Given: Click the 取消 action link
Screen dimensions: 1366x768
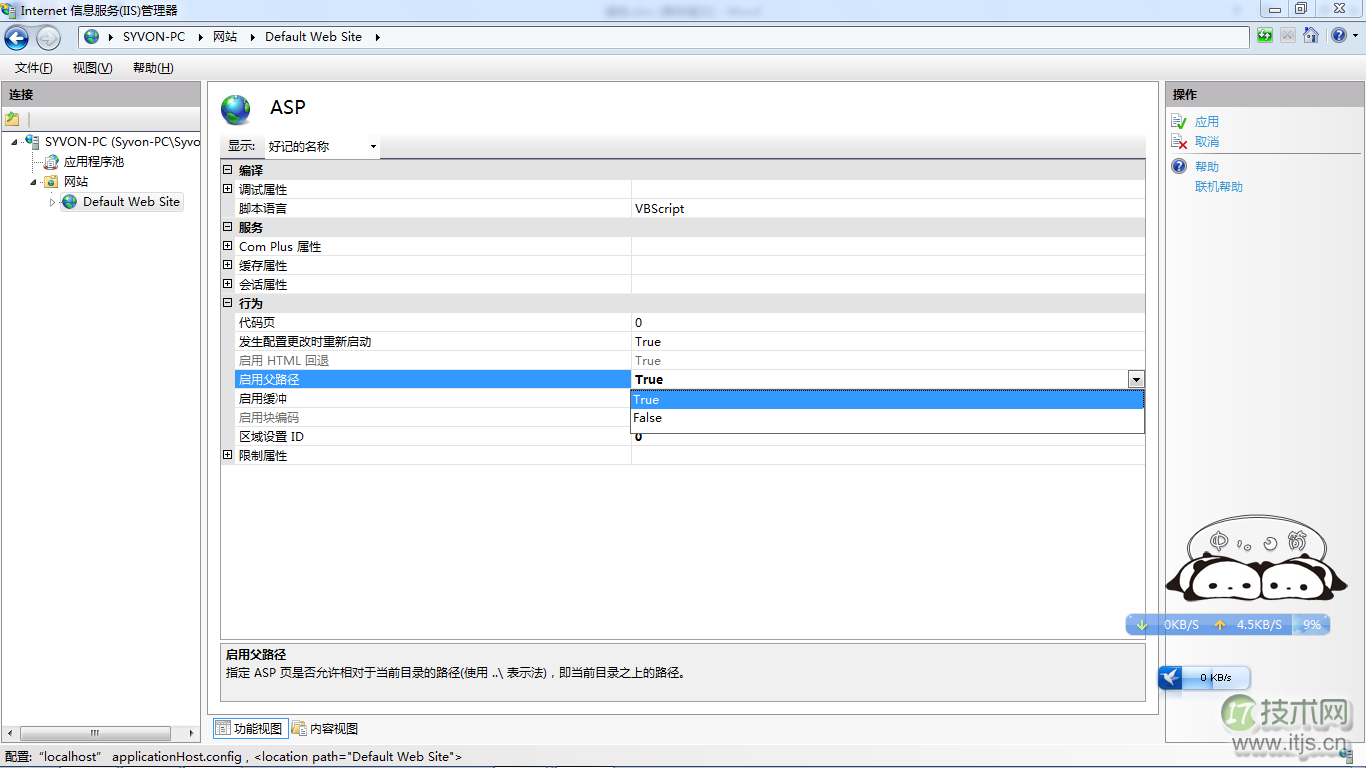Looking at the screenshot, I should tap(1207, 142).
